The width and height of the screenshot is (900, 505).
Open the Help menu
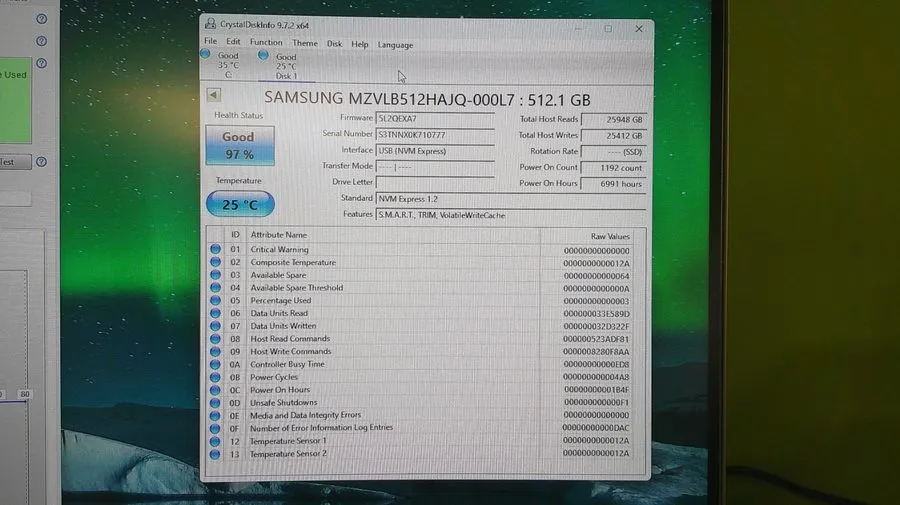(360, 44)
